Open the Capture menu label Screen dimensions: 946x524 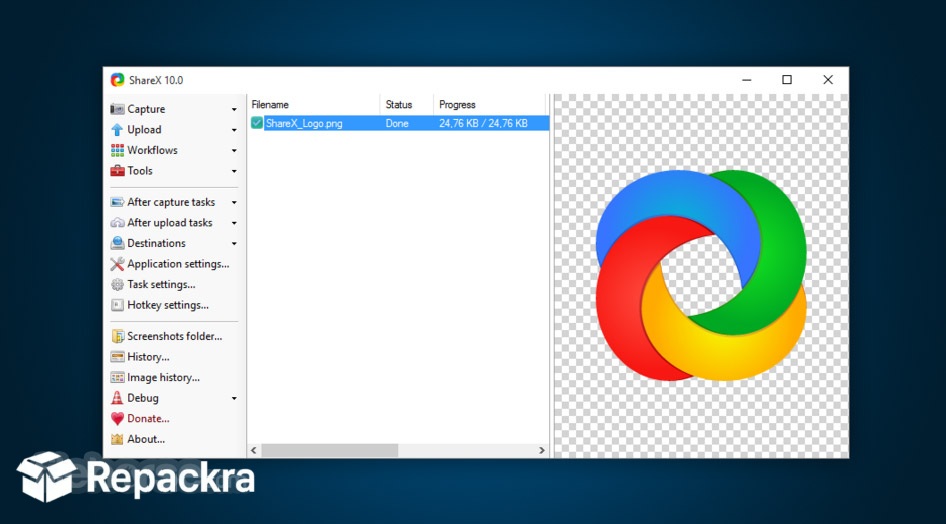[x=146, y=109]
